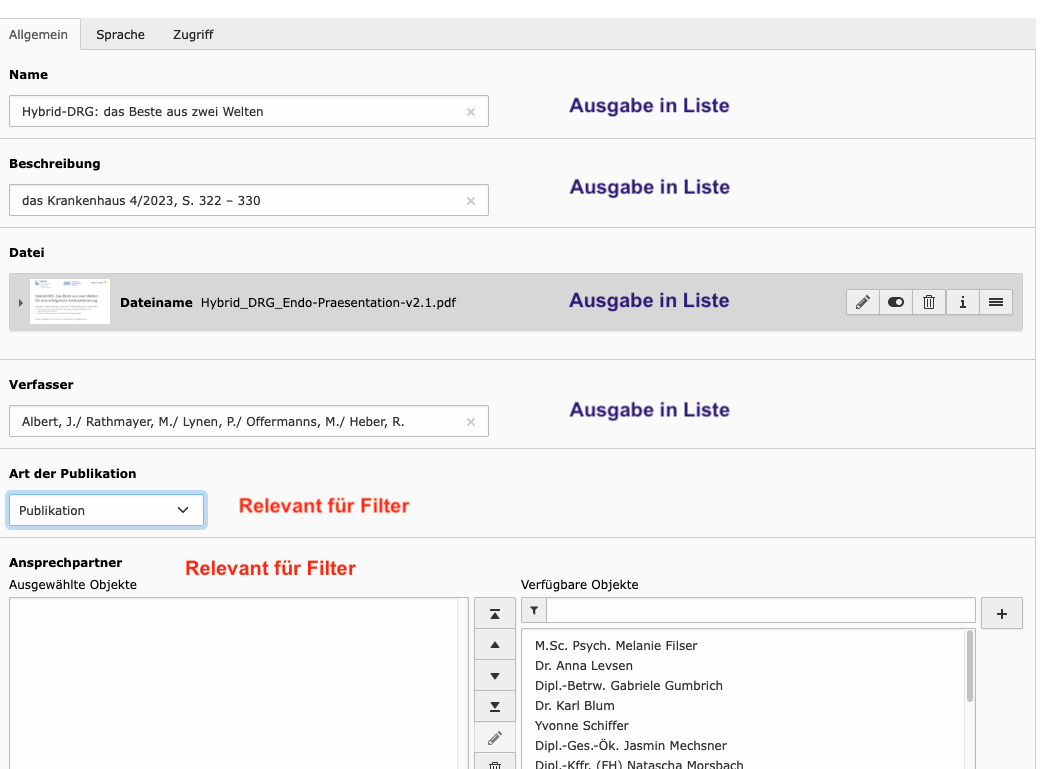The image size is (1048, 769).
Task: Click the Beschreibung text input field
Action: tap(238, 200)
